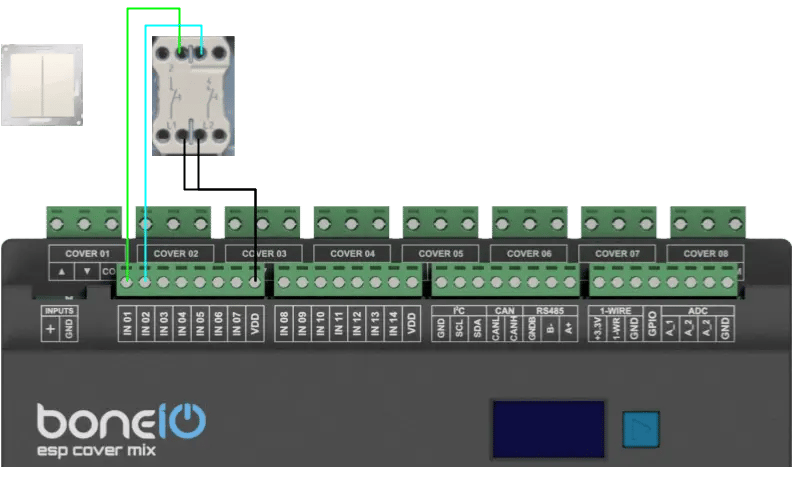This screenshot has width=792, height=477.
Task: Select the COVER 02 label
Action: (176, 254)
